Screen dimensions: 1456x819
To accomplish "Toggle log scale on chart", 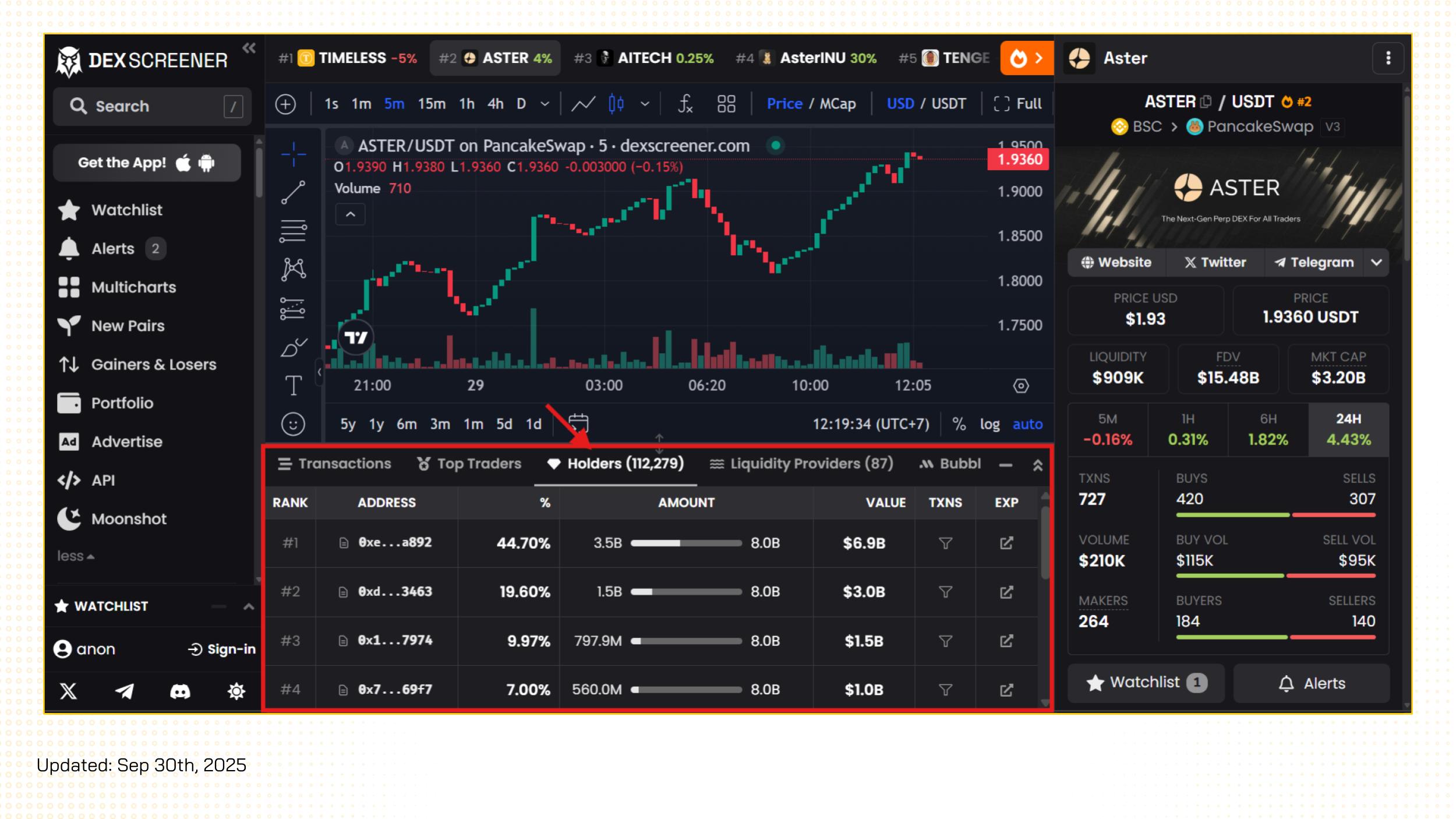I will [x=989, y=424].
